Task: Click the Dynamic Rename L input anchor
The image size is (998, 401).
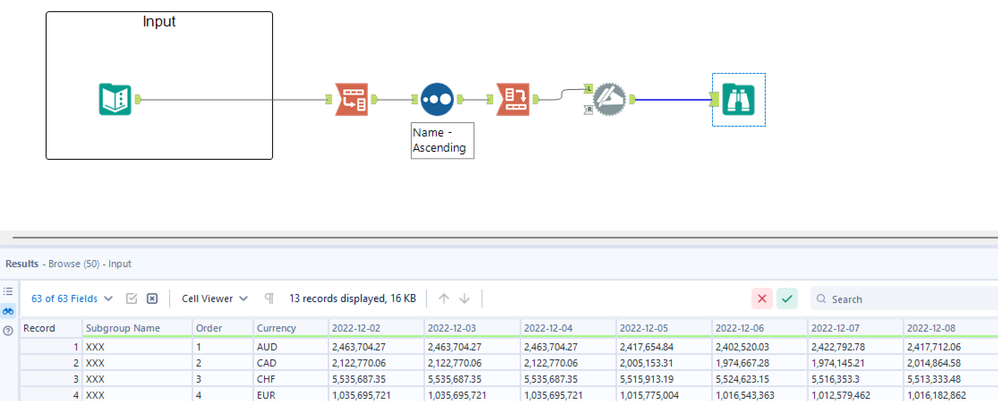Action: pyautogui.click(x=588, y=88)
